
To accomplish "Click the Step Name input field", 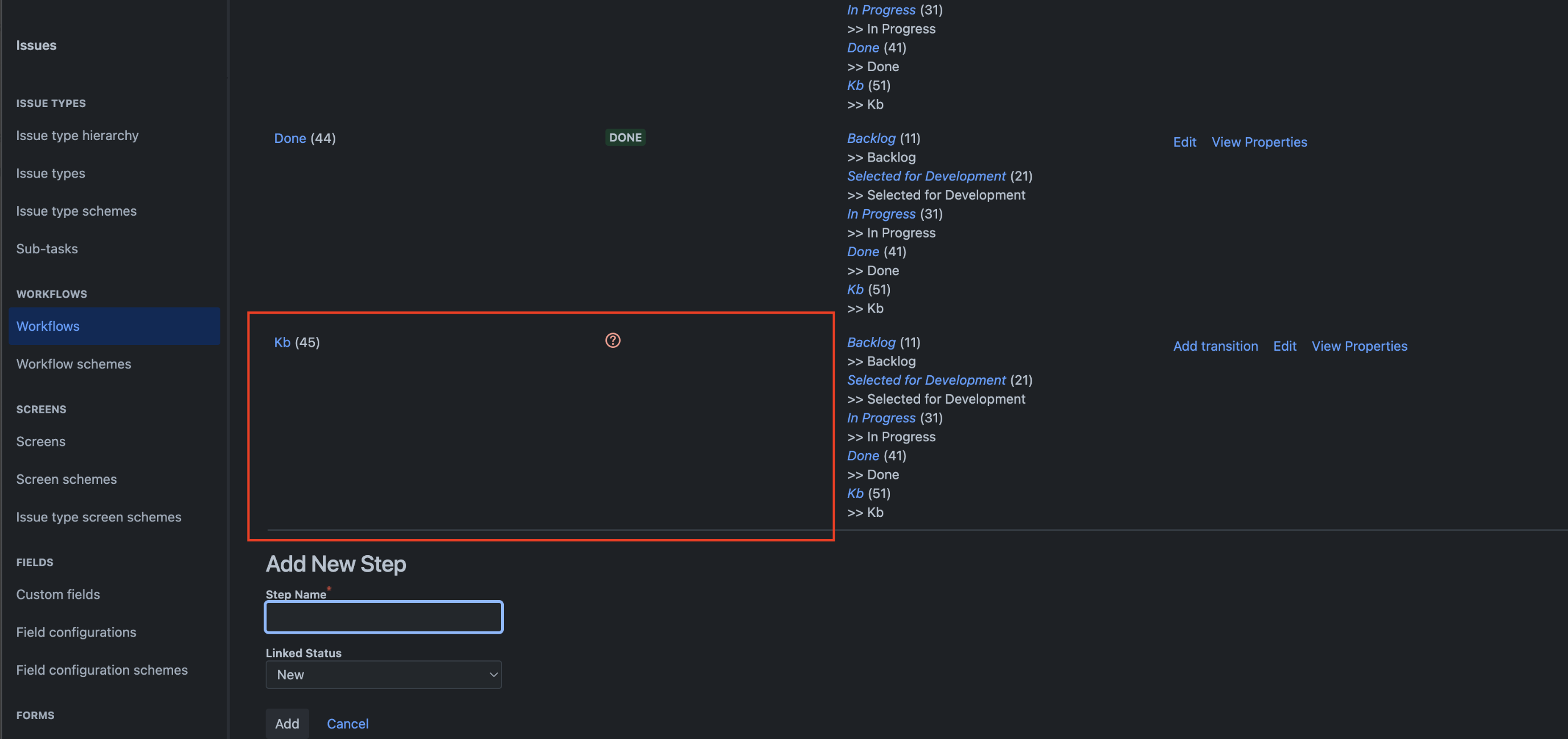I will coord(384,617).
